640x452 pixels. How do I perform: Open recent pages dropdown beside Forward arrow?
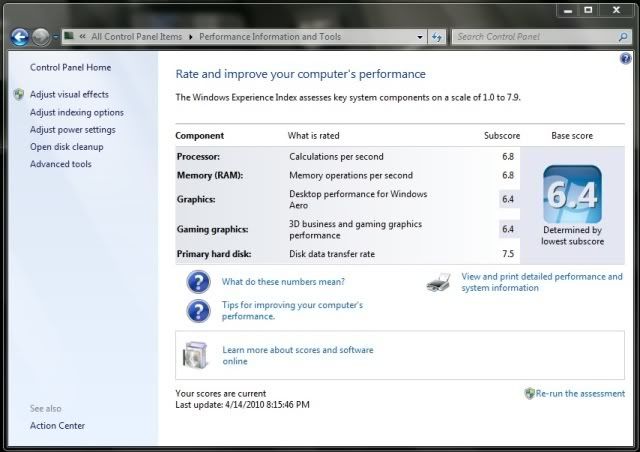point(55,37)
